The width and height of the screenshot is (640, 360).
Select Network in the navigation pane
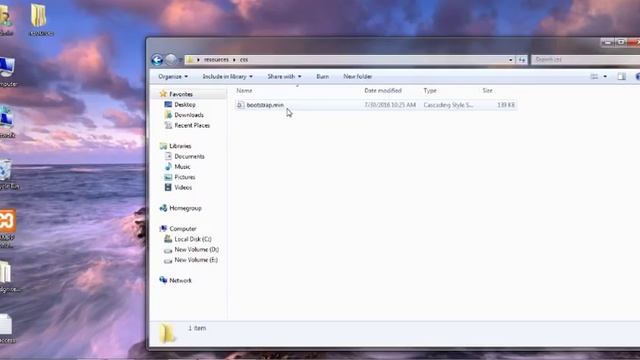pos(180,280)
